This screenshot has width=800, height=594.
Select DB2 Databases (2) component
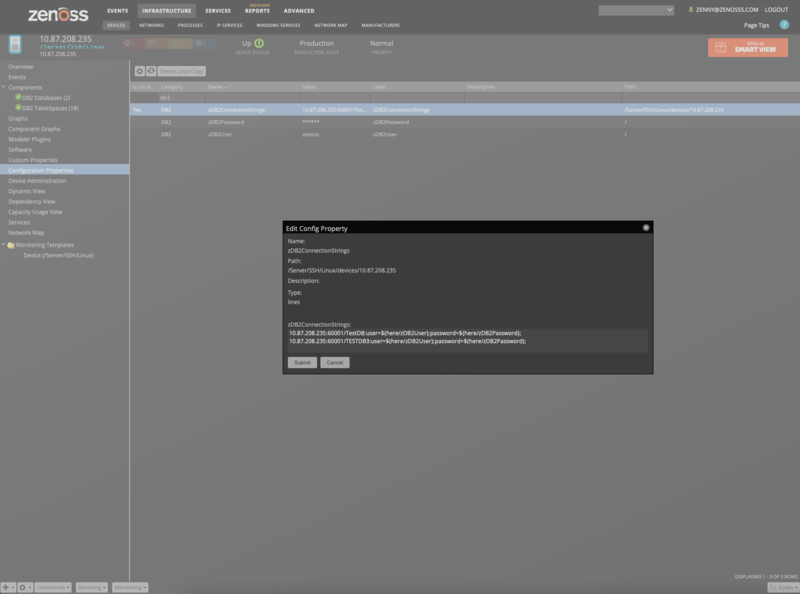tap(46, 98)
